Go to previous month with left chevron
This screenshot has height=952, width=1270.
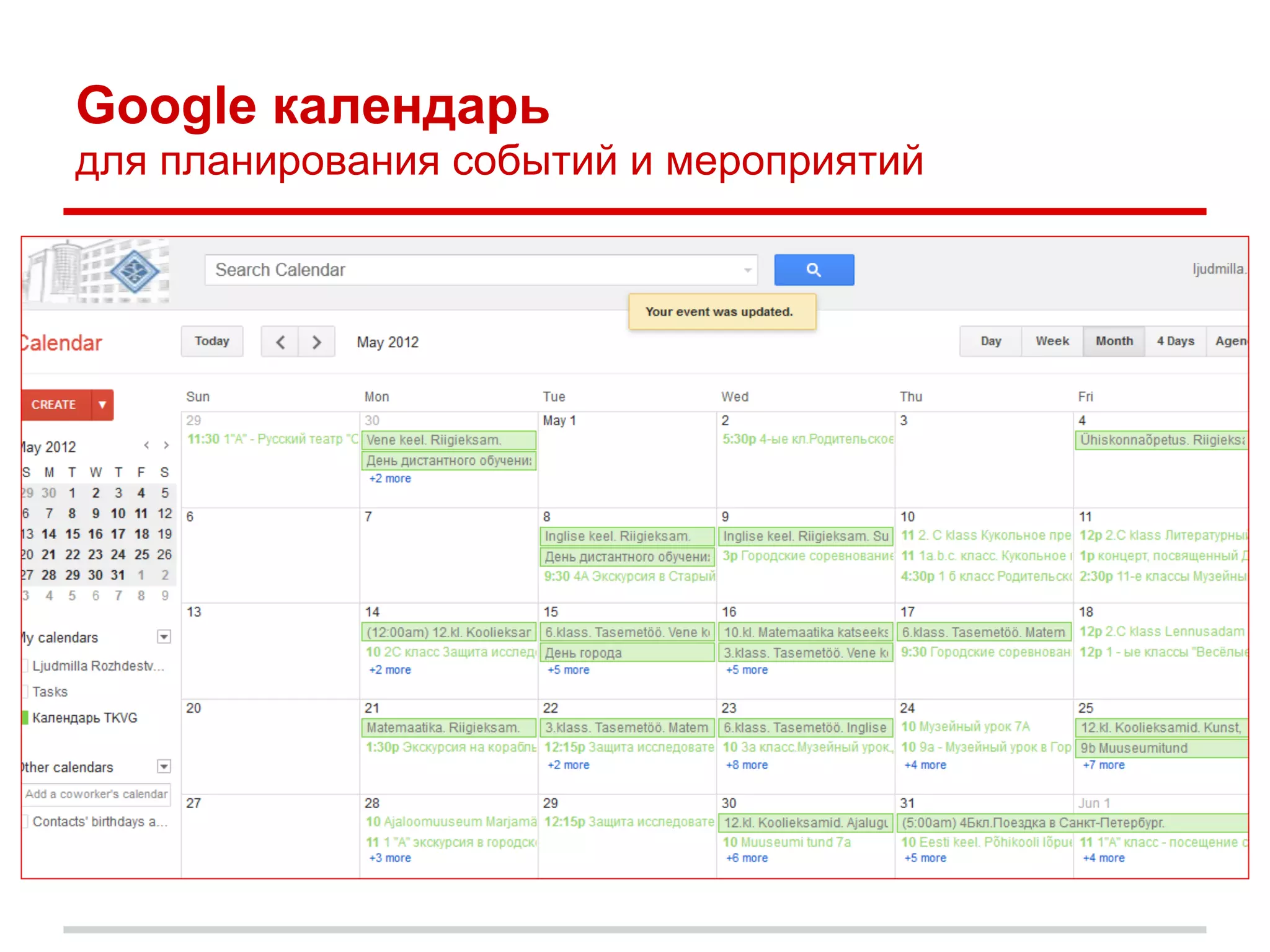tap(280, 342)
